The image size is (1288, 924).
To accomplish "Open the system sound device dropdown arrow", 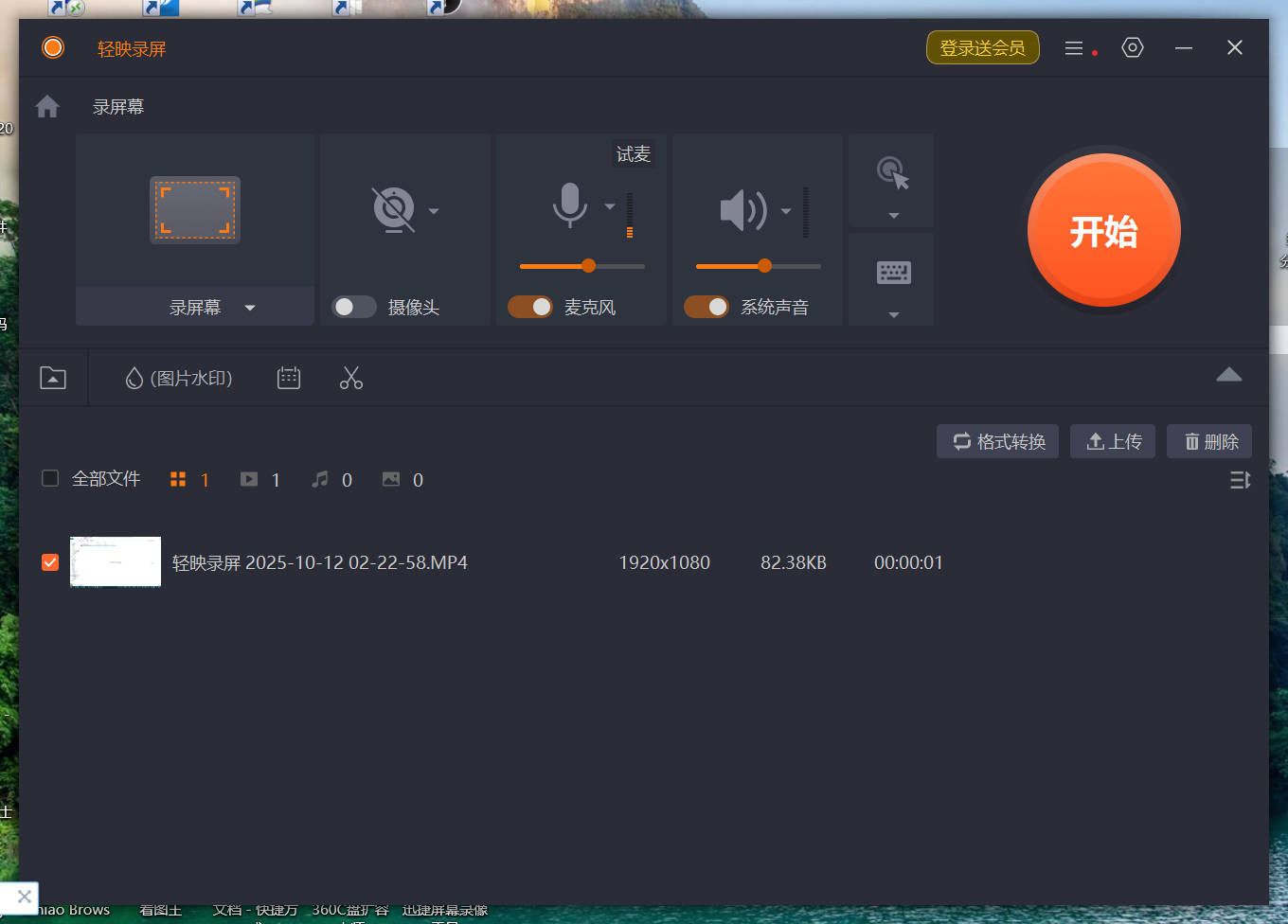I will [786, 211].
